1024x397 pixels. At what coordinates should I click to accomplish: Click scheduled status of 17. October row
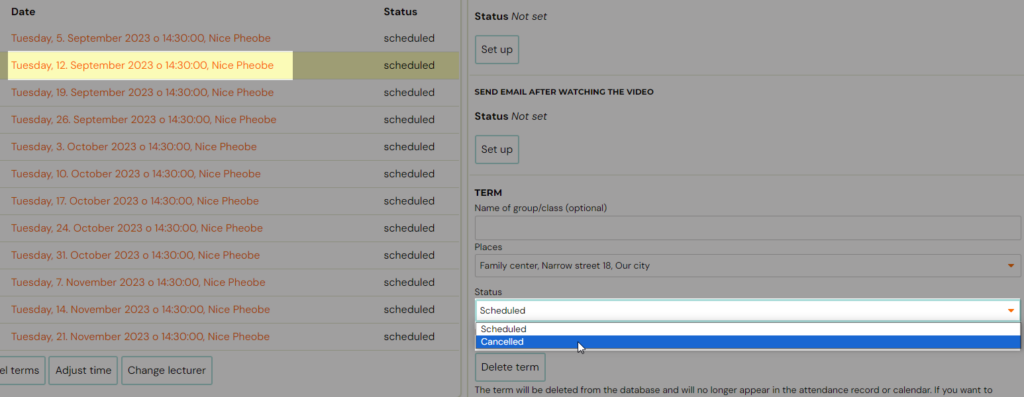point(409,201)
